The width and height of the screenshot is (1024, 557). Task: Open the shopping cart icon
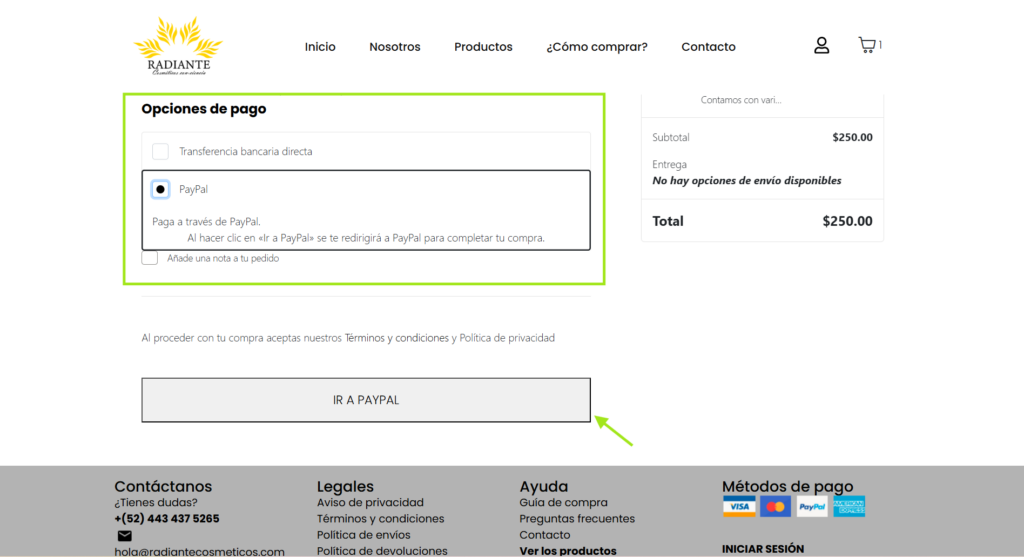click(867, 44)
